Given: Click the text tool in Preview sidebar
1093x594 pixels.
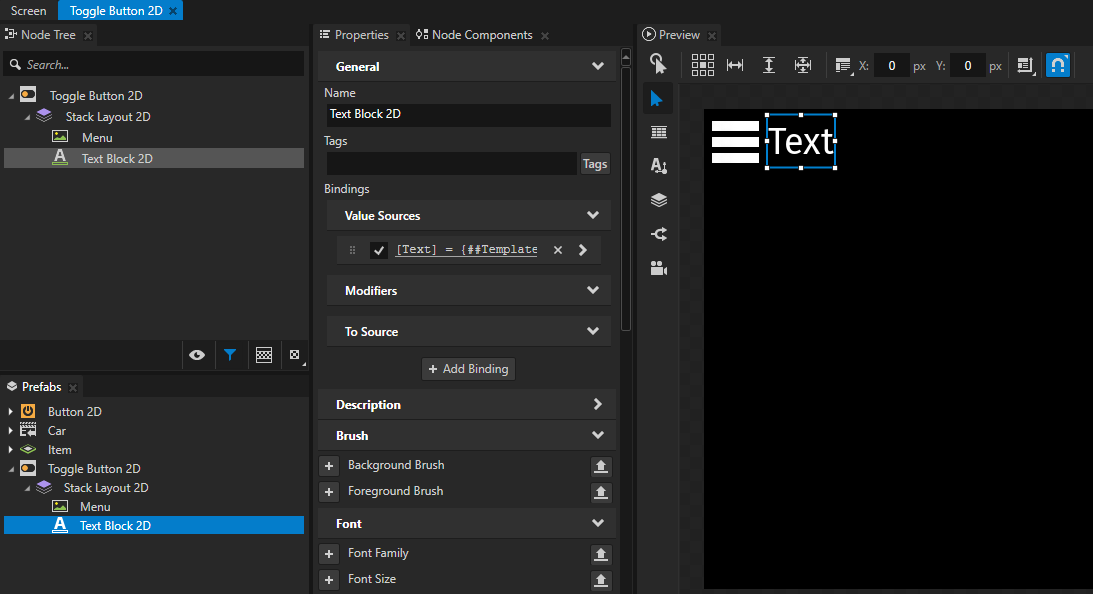Looking at the screenshot, I should pyautogui.click(x=658, y=166).
